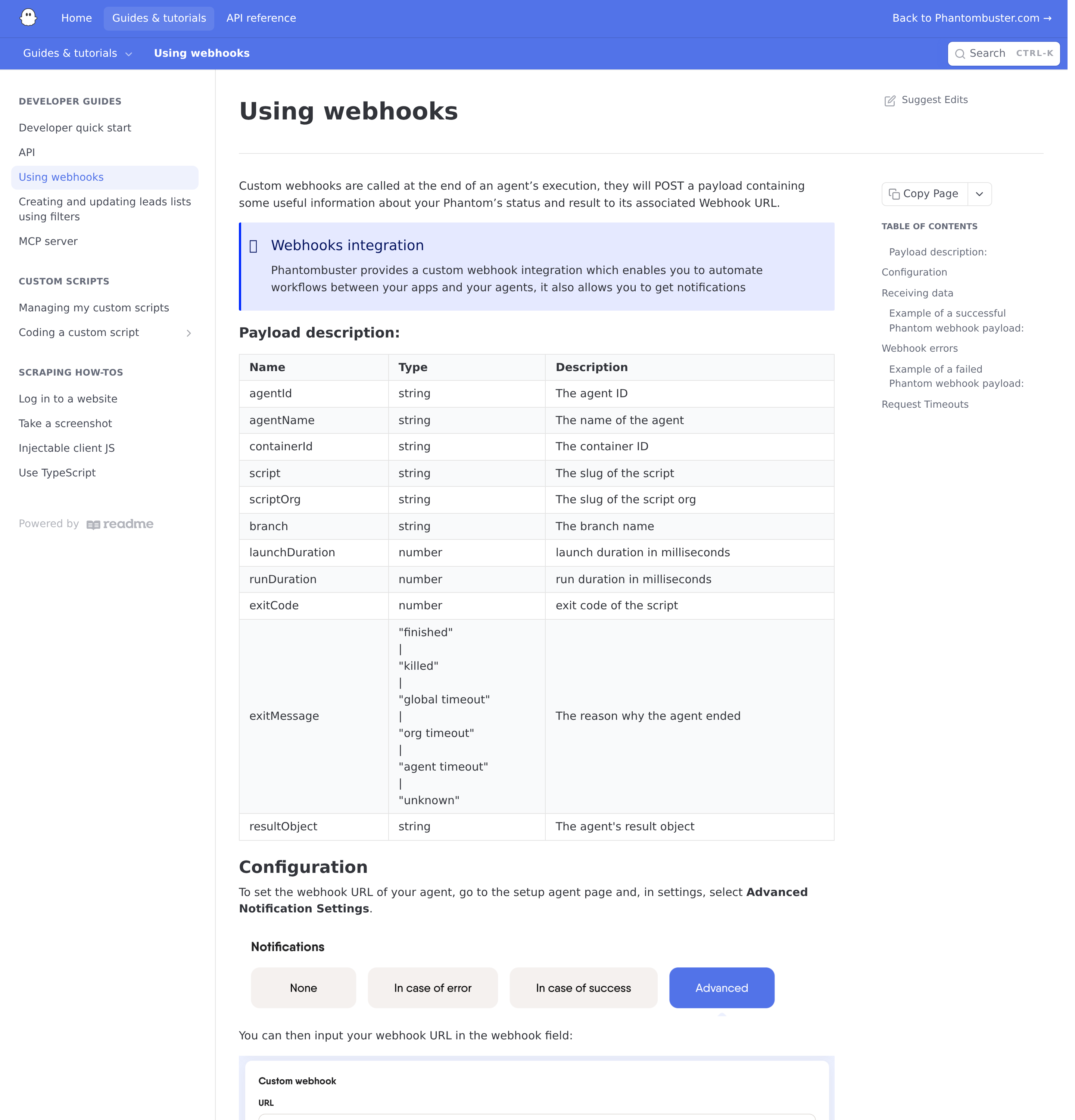Expand the Coding a custom script chevron
The image size is (1075, 1120).
(188, 333)
